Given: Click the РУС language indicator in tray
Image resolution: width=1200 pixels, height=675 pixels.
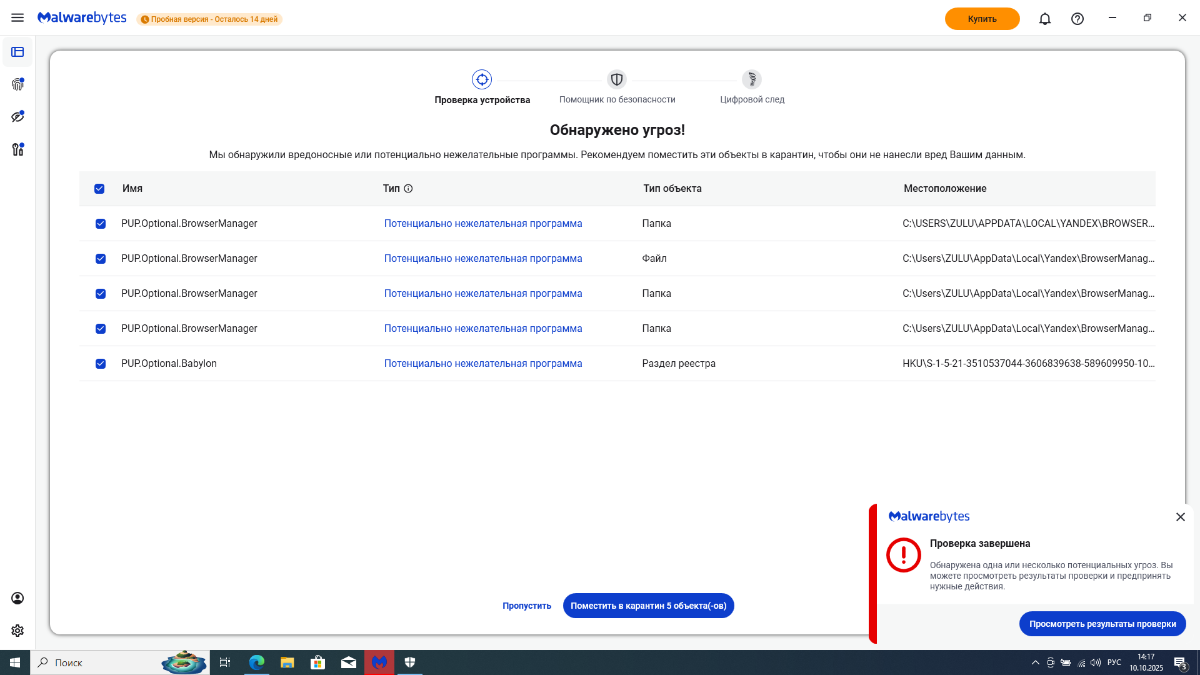Looking at the screenshot, I should pos(1114,663).
